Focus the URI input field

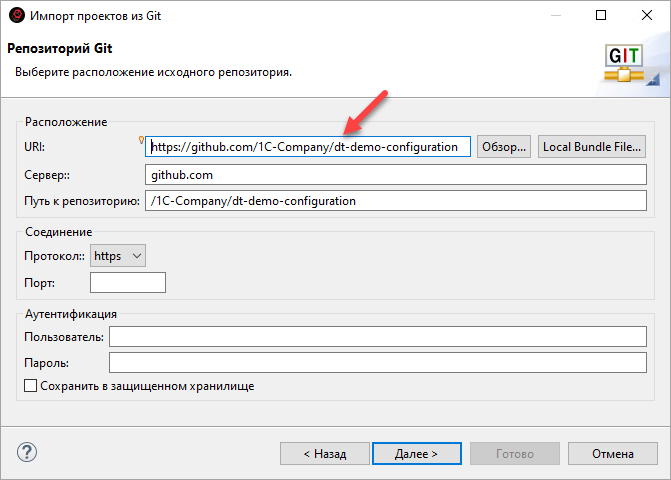click(x=308, y=147)
